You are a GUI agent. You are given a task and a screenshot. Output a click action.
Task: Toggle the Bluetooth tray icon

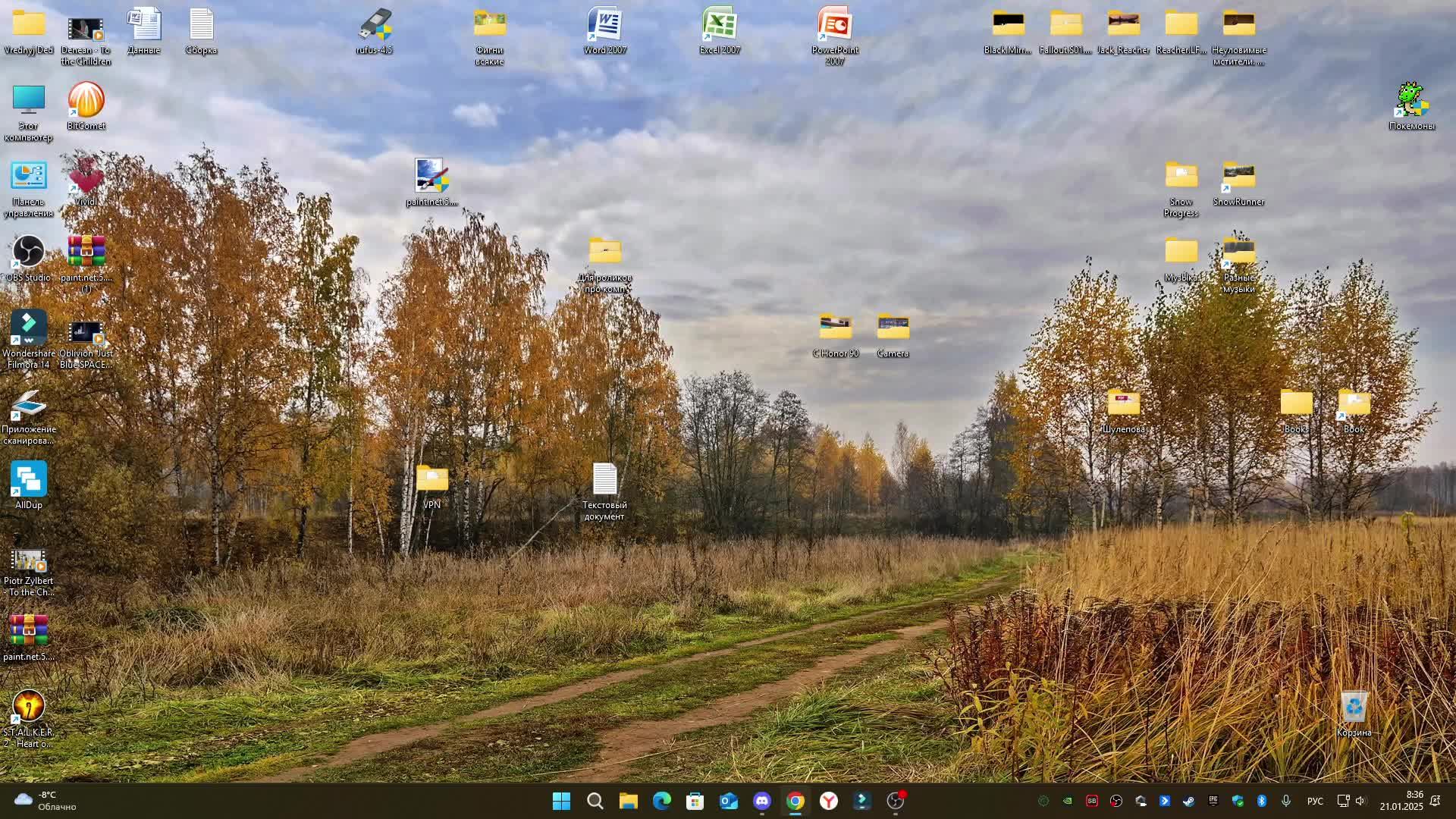pos(1262,801)
